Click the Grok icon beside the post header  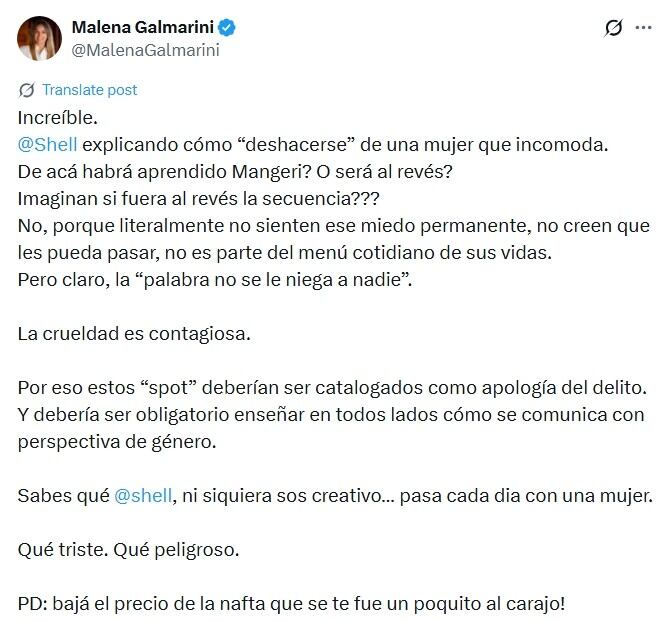click(x=614, y=29)
